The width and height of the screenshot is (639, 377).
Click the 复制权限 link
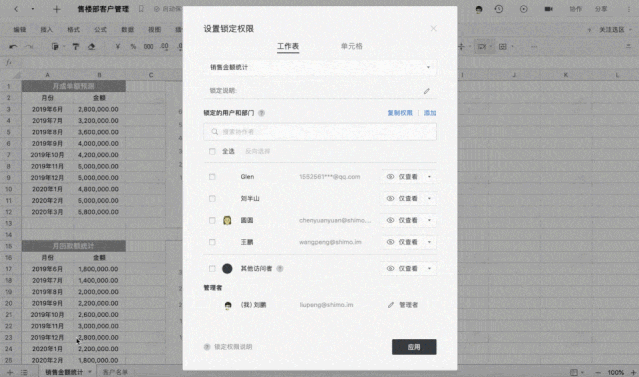400,113
